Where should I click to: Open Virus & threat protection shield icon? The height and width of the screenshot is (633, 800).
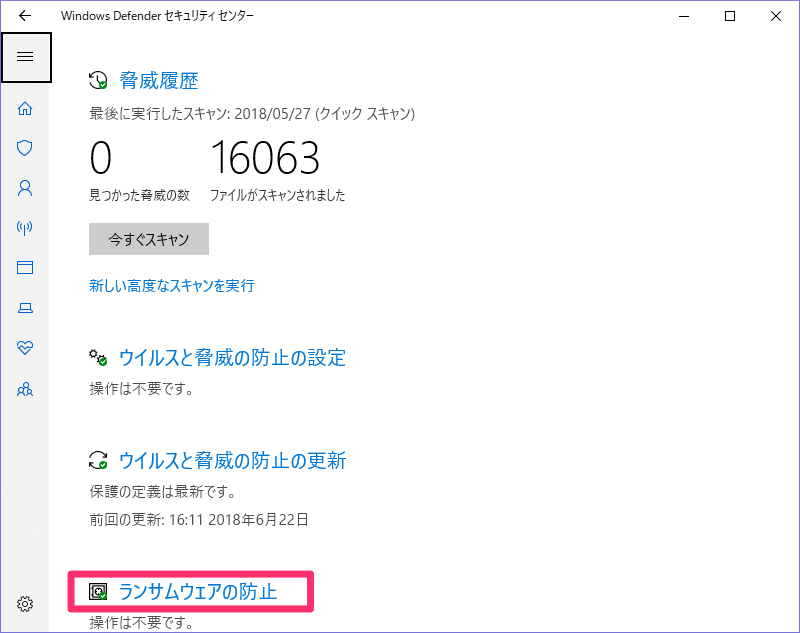(25, 148)
